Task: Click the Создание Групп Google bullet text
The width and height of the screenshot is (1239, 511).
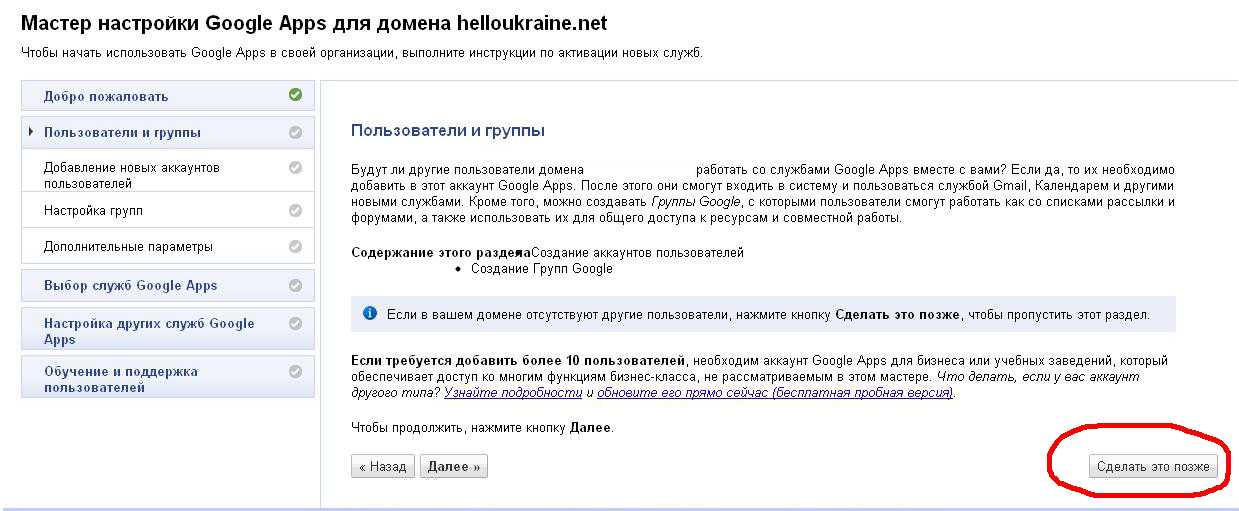Action: pos(541,268)
